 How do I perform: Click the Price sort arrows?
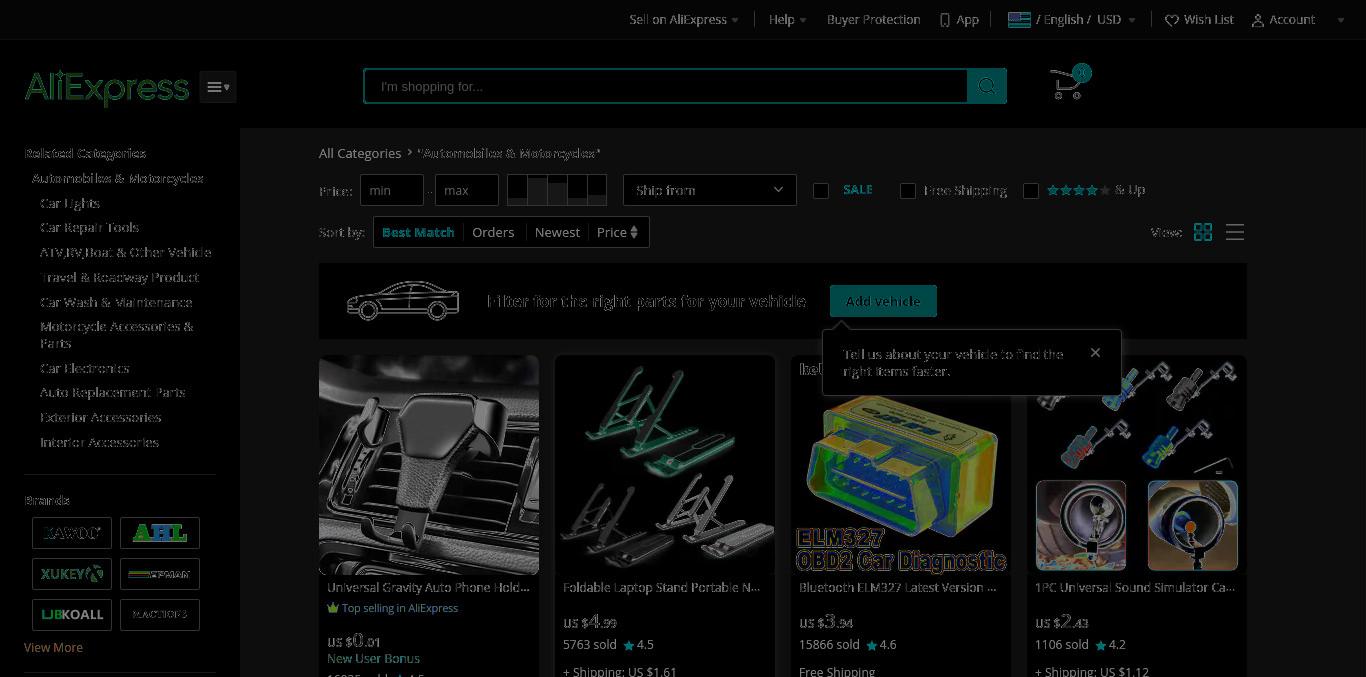pyautogui.click(x=634, y=232)
